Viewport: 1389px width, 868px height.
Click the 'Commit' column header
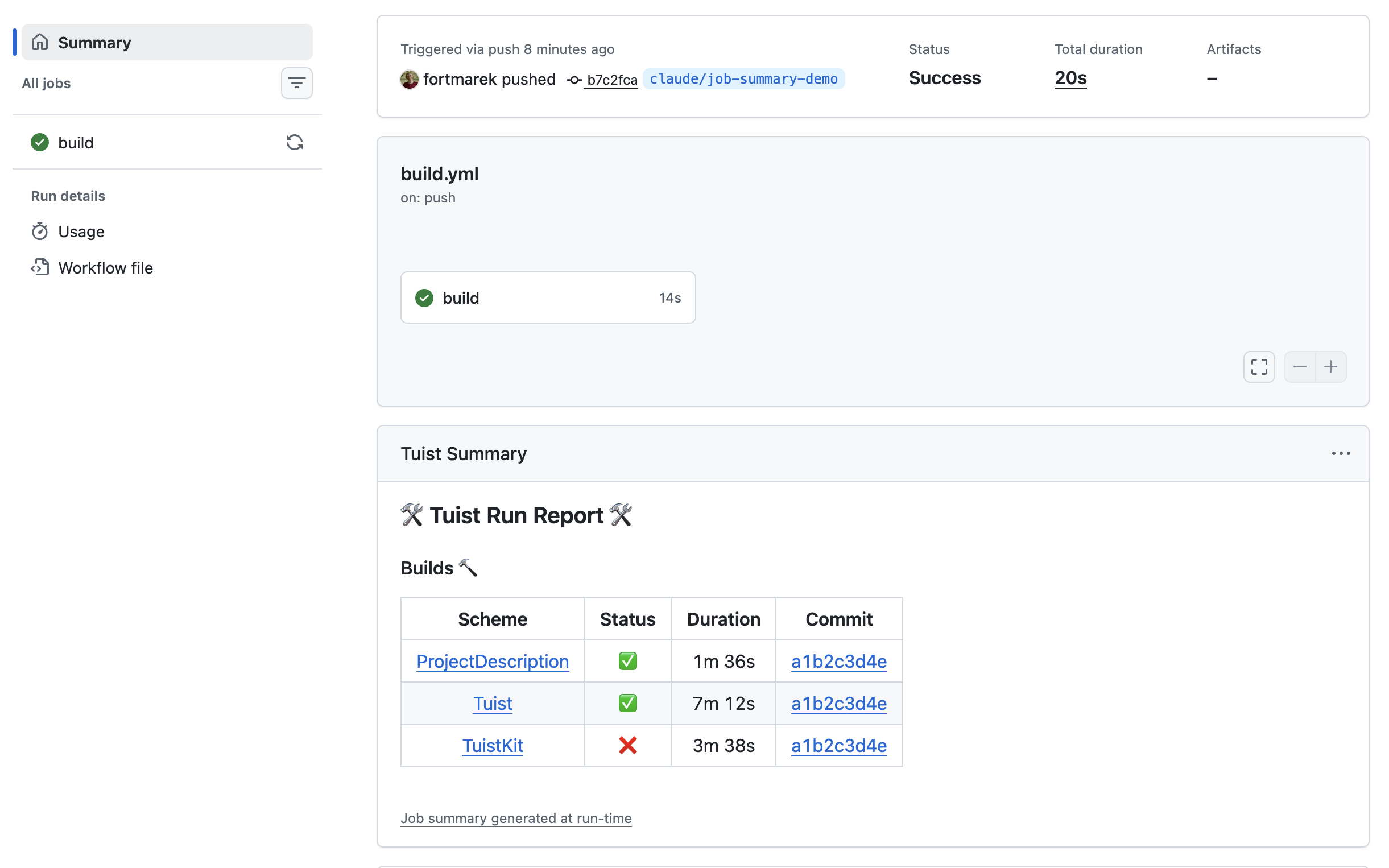pos(838,619)
